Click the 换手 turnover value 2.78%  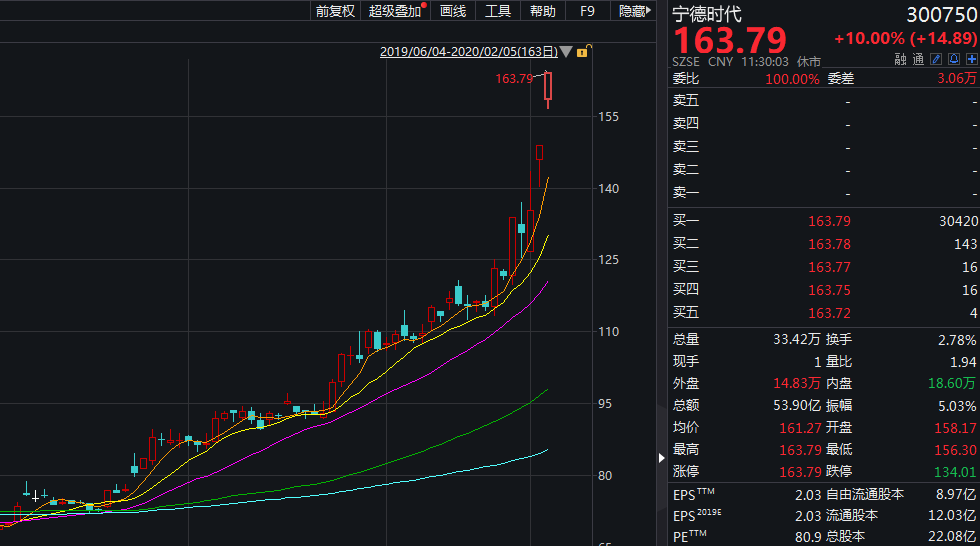[x=957, y=340]
